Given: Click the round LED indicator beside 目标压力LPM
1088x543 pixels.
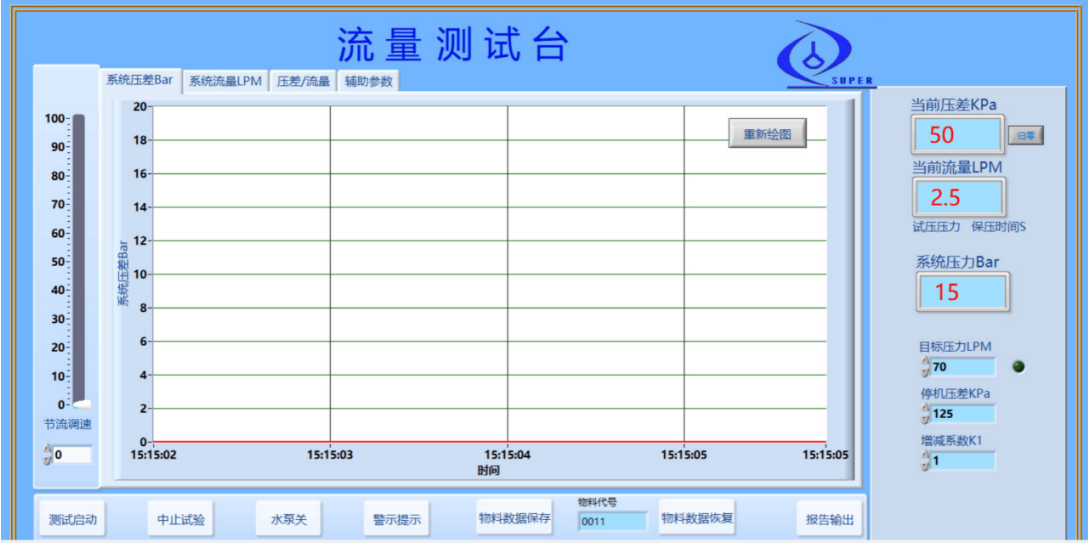Looking at the screenshot, I should pos(1019,367).
